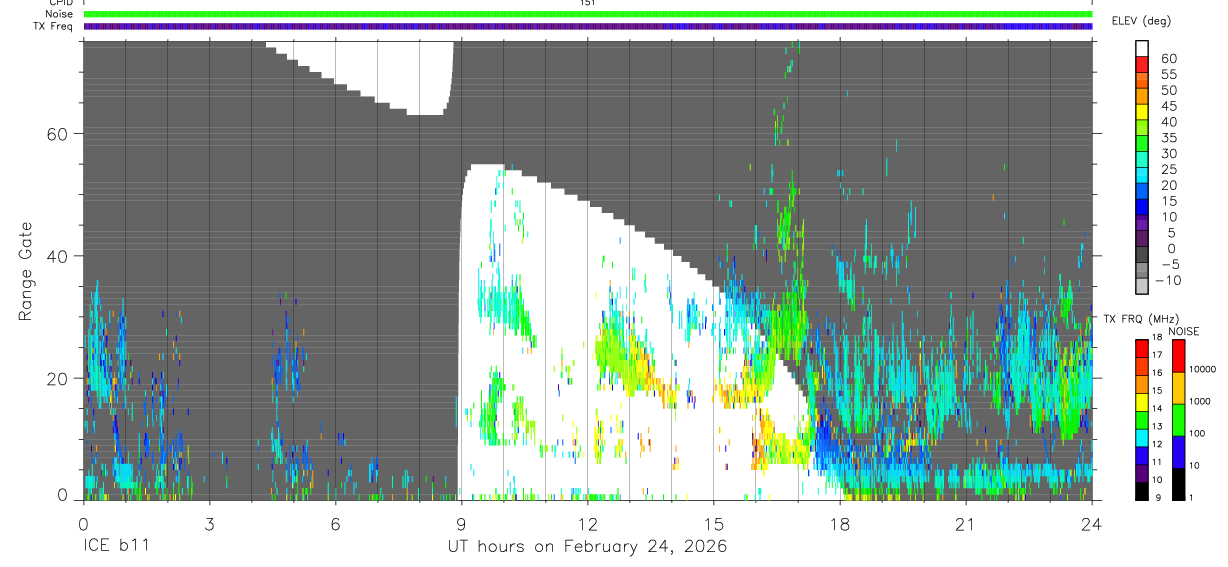Click the red top swatch of the TX FRQ bar
Image resolution: width=1228 pixels, height=567 pixels.
[x=1141, y=346]
